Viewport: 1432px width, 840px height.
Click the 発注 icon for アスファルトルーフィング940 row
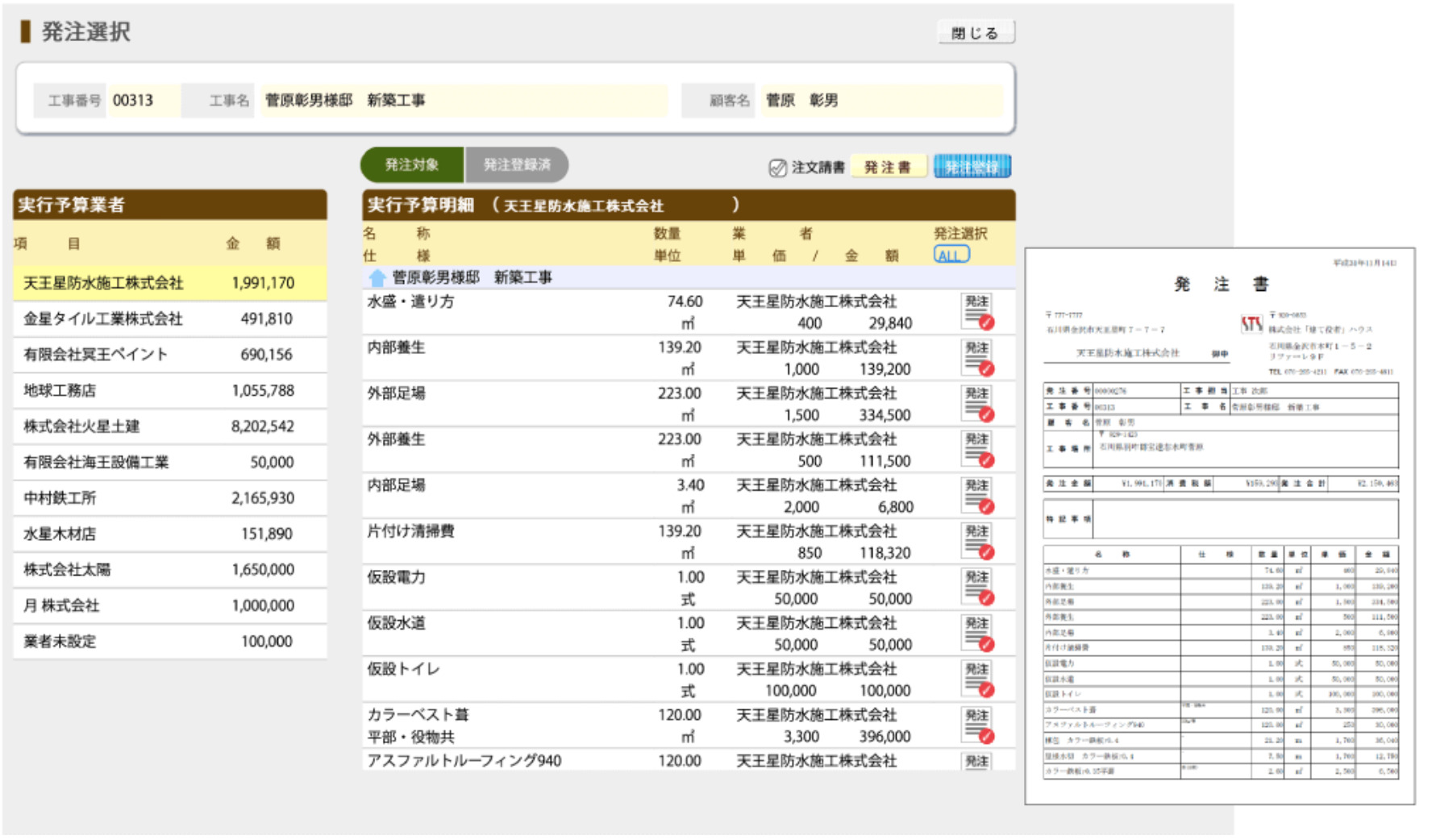point(977,761)
